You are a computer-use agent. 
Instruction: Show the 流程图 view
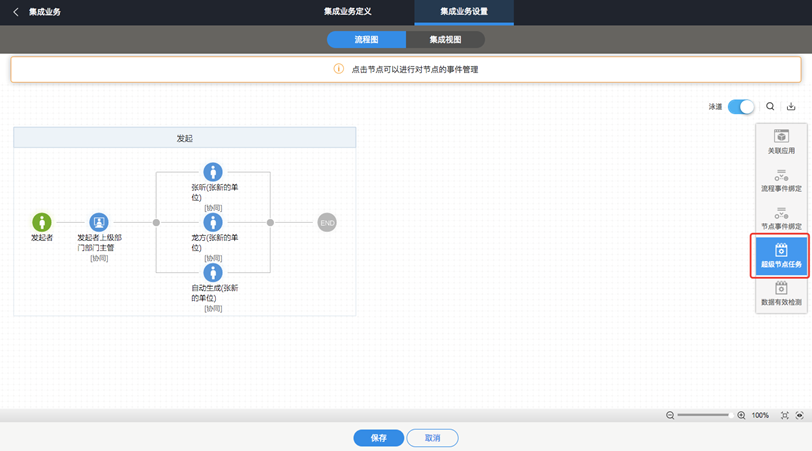coord(367,39)
